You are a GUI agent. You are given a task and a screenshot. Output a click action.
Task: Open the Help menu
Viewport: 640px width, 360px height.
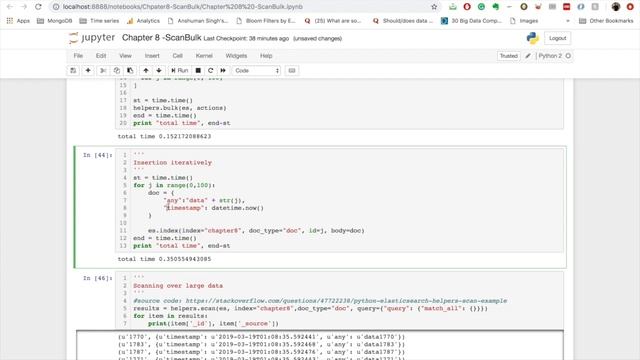click(266, 56)
